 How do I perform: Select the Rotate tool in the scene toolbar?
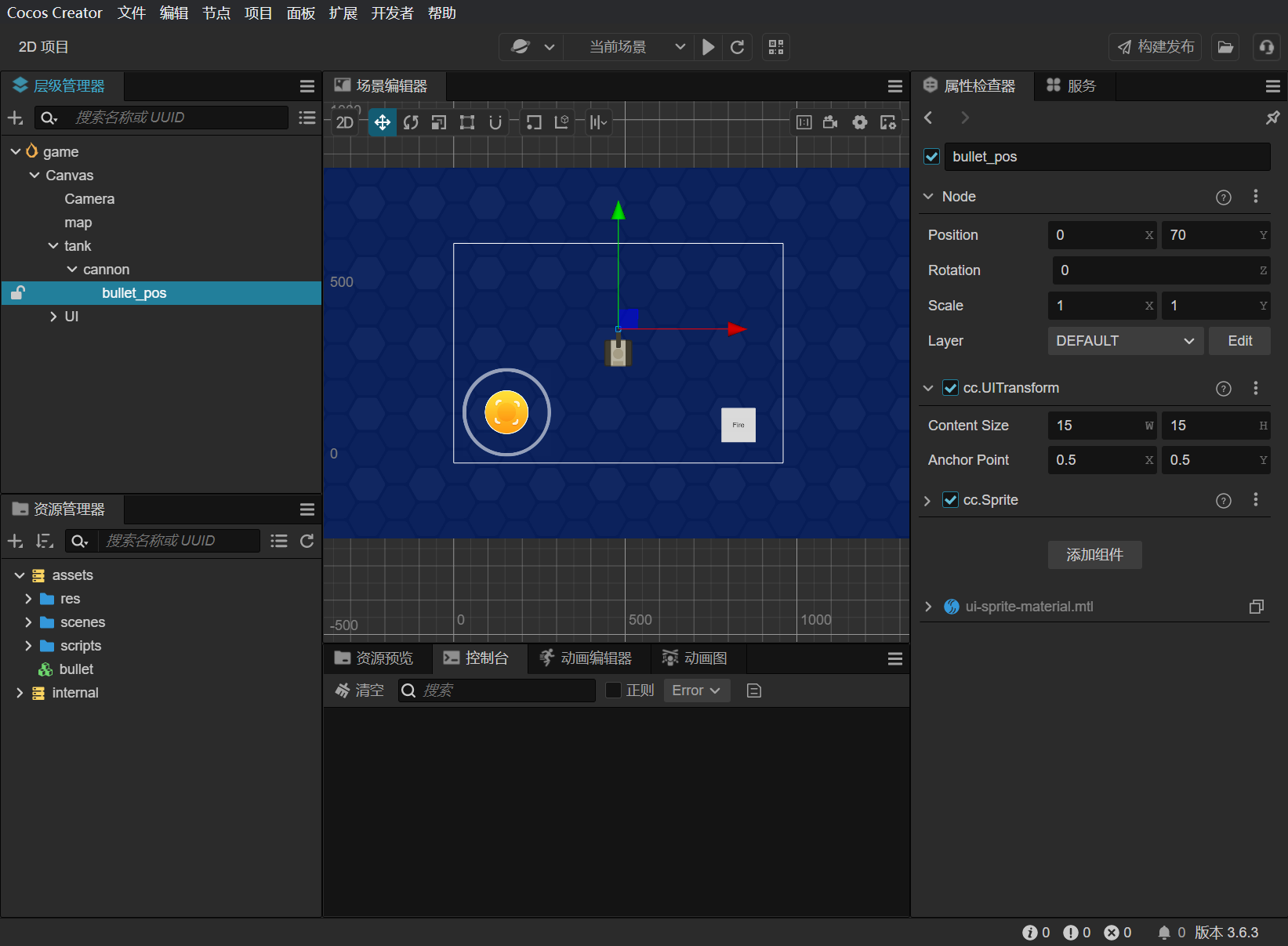(x=411, y=122)
